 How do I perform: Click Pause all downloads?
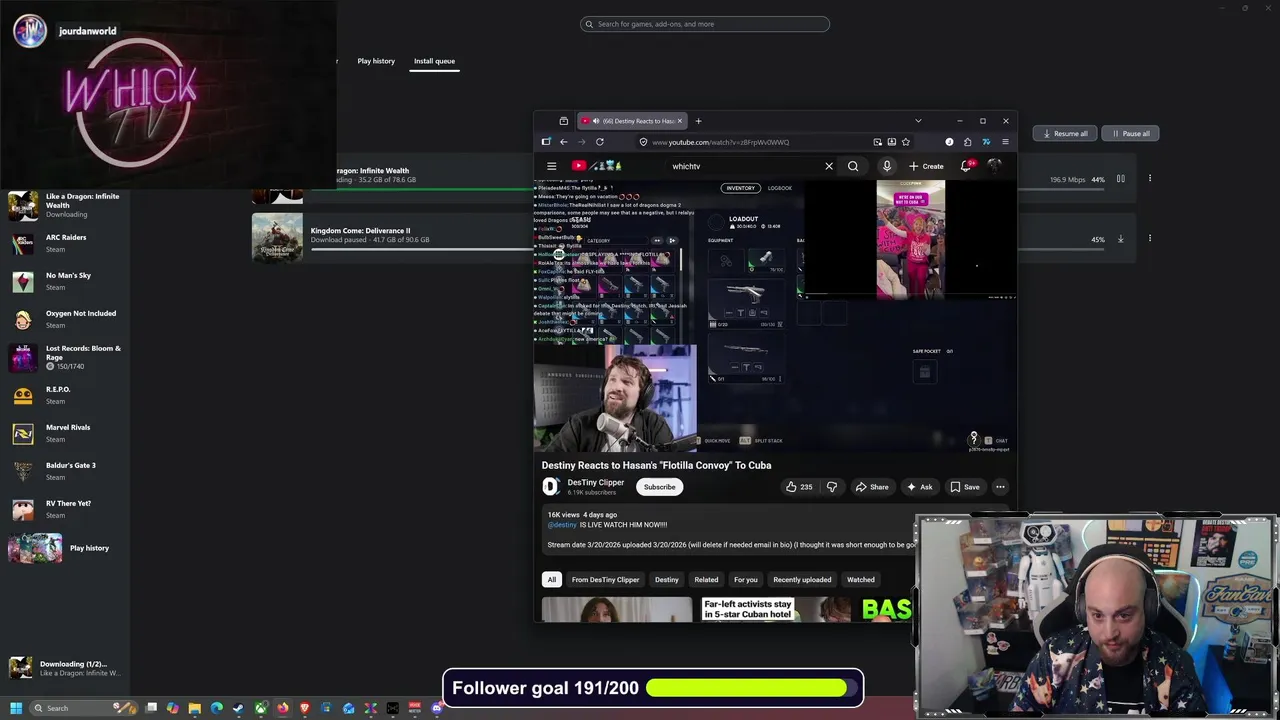point(1130,133)
